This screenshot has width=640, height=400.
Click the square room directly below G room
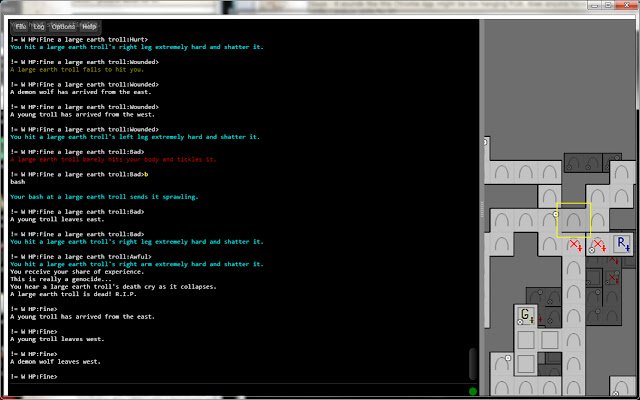pyautogui.click(x=526, y=340)
